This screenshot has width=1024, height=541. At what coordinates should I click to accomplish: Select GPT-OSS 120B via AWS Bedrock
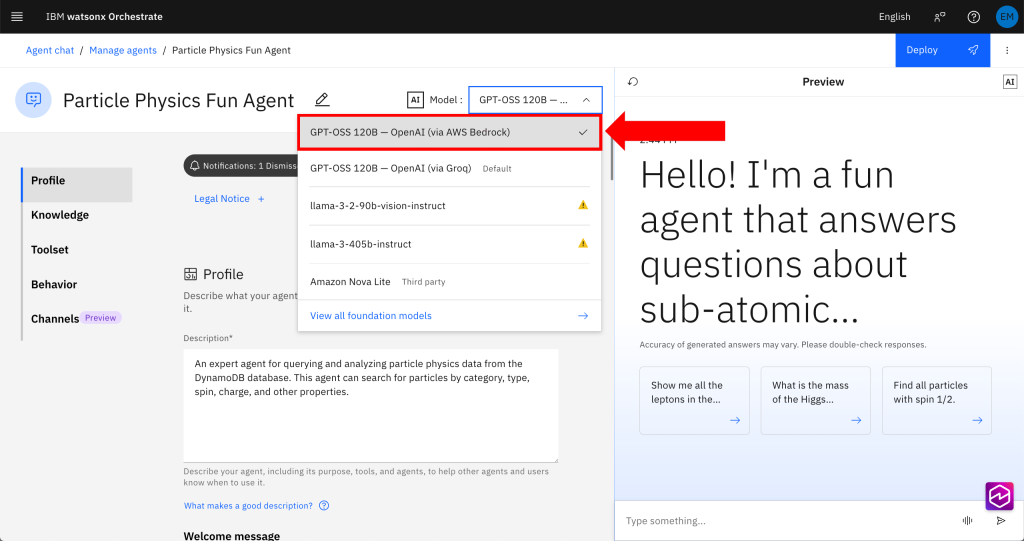pyautogui.click(x=449, y=132)
